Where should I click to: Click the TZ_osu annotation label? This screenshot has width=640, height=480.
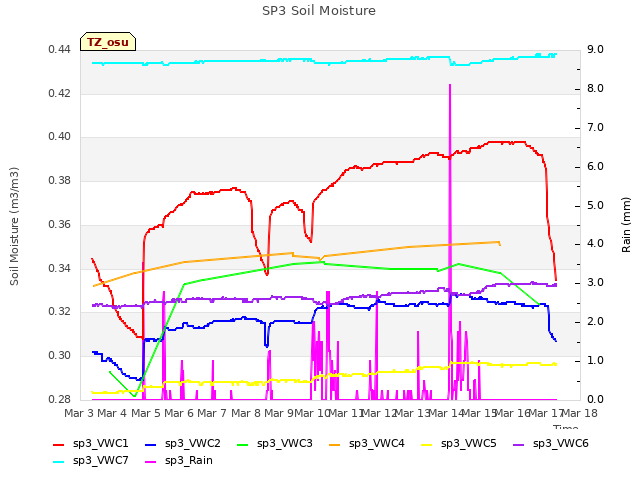pos(108,42)
